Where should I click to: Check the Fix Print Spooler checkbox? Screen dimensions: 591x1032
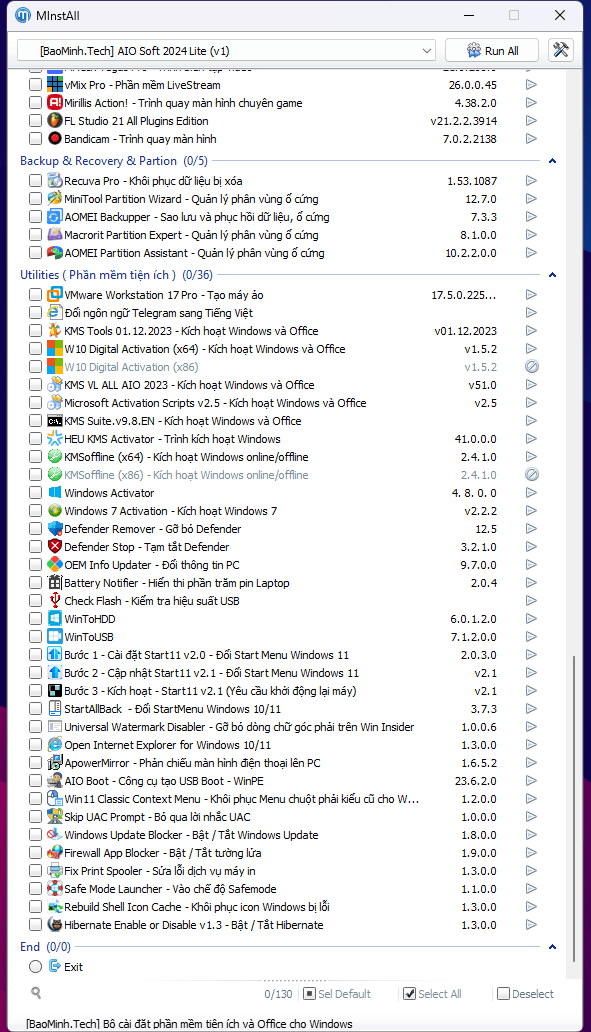(36, 871)
